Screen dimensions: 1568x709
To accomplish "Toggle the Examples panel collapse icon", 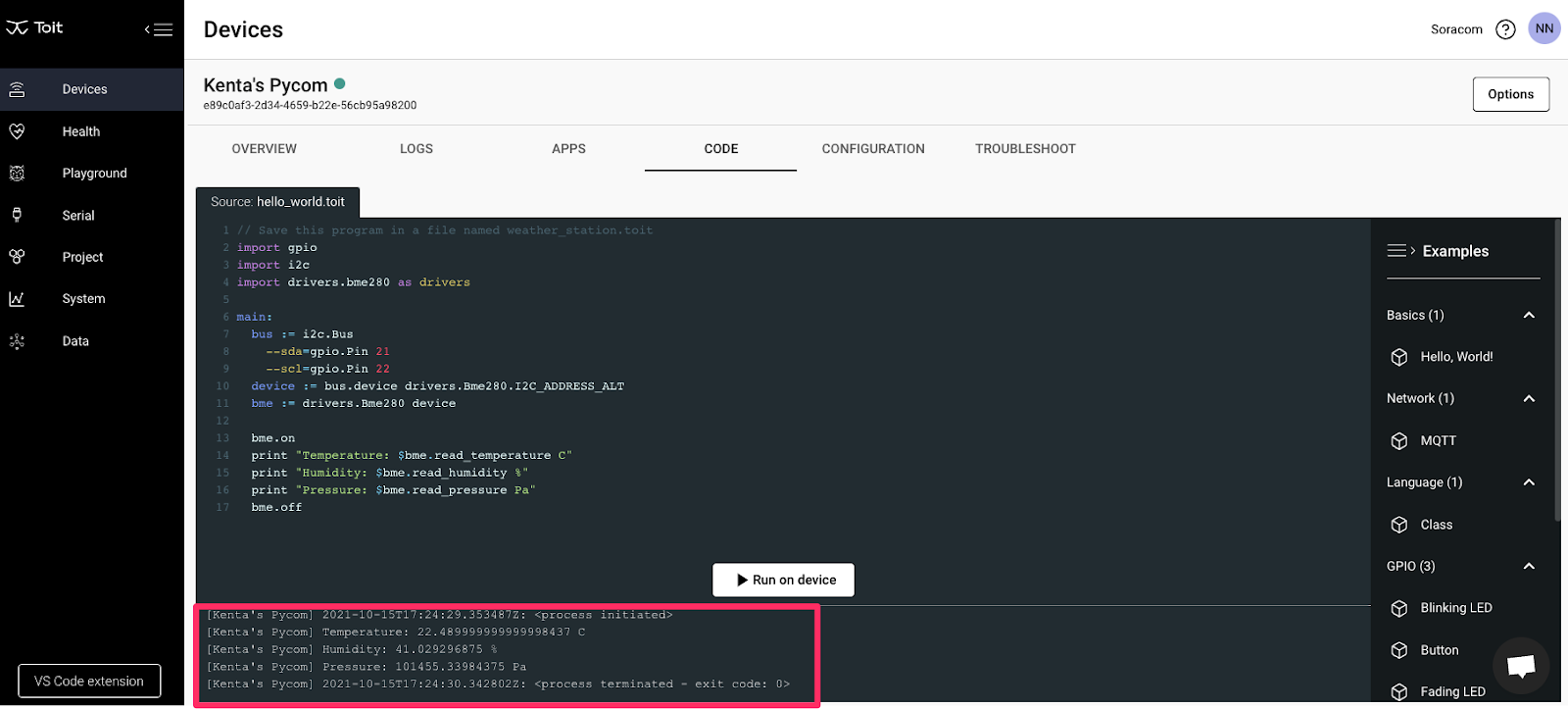I will tap(1400, 251).
